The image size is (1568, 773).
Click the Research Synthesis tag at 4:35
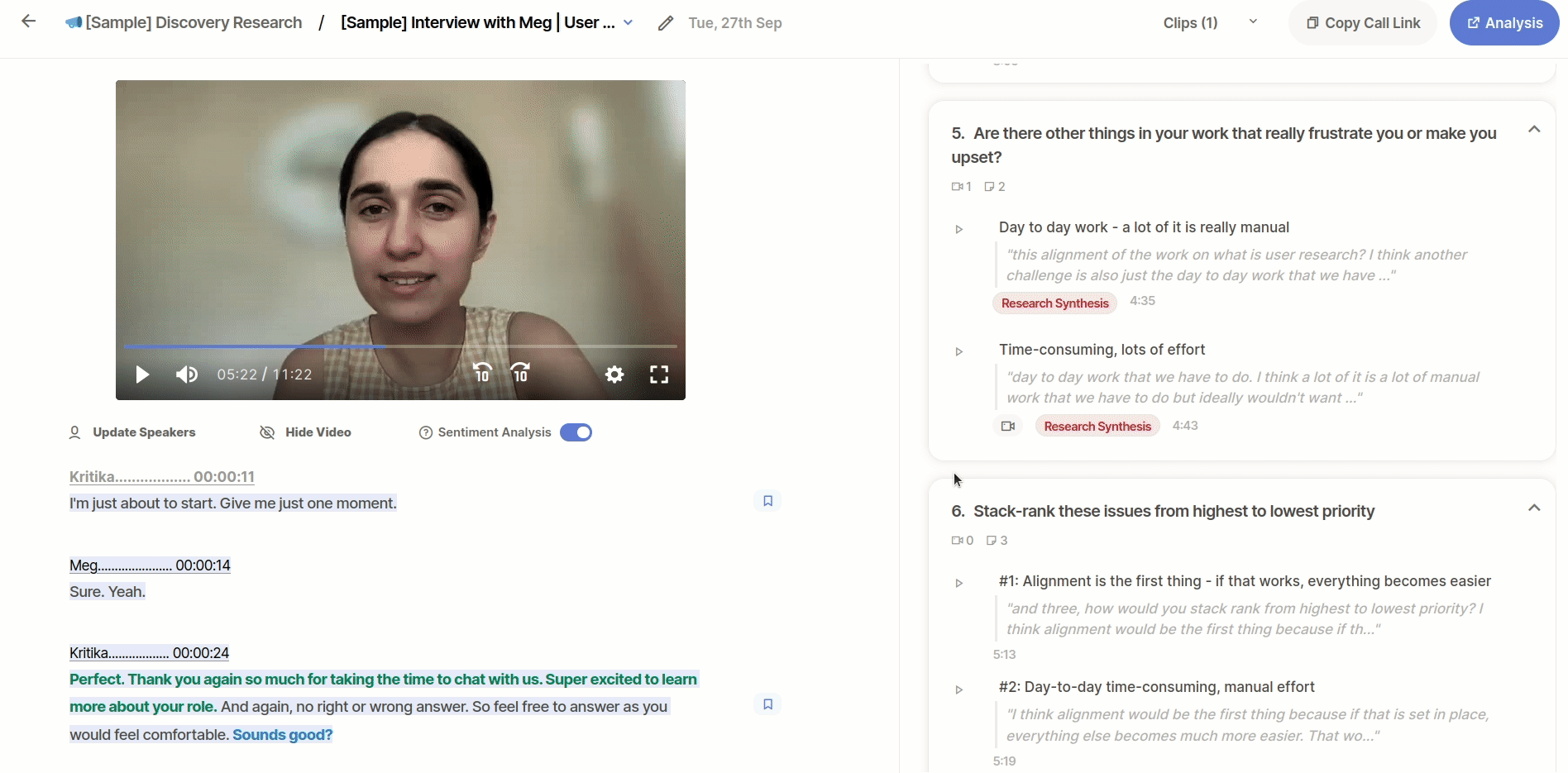(x=1054, y=303)
